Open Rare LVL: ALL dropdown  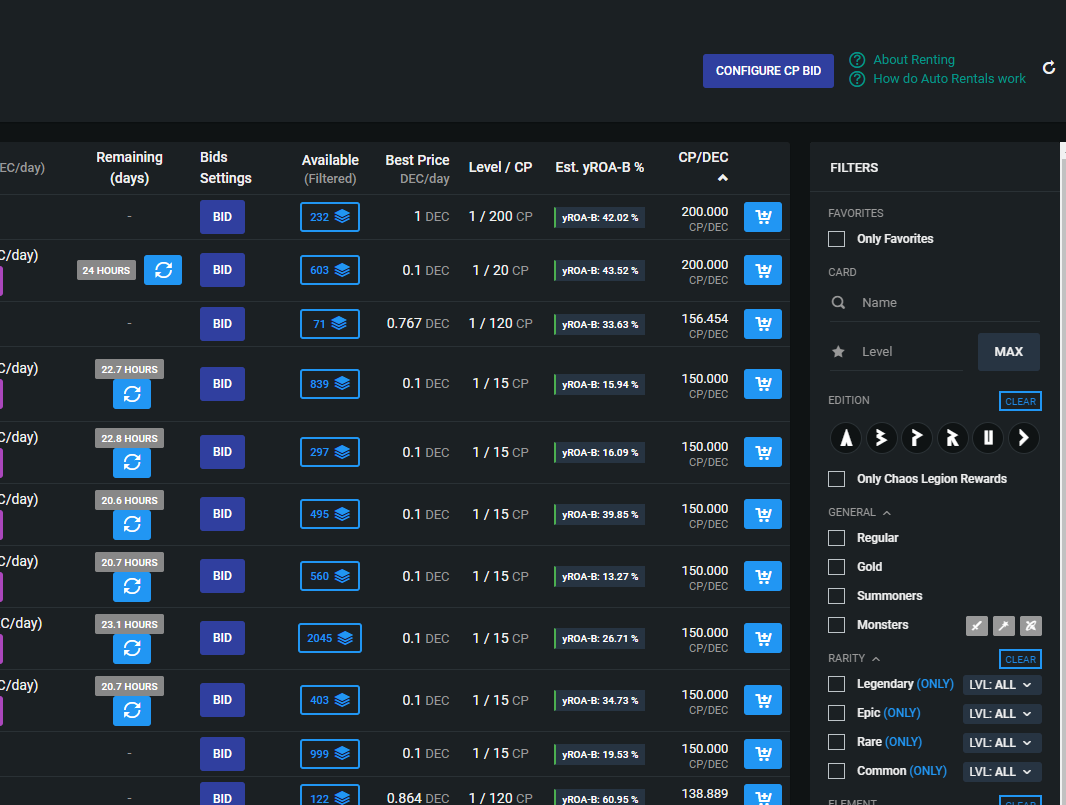[x=1001, y=742]
